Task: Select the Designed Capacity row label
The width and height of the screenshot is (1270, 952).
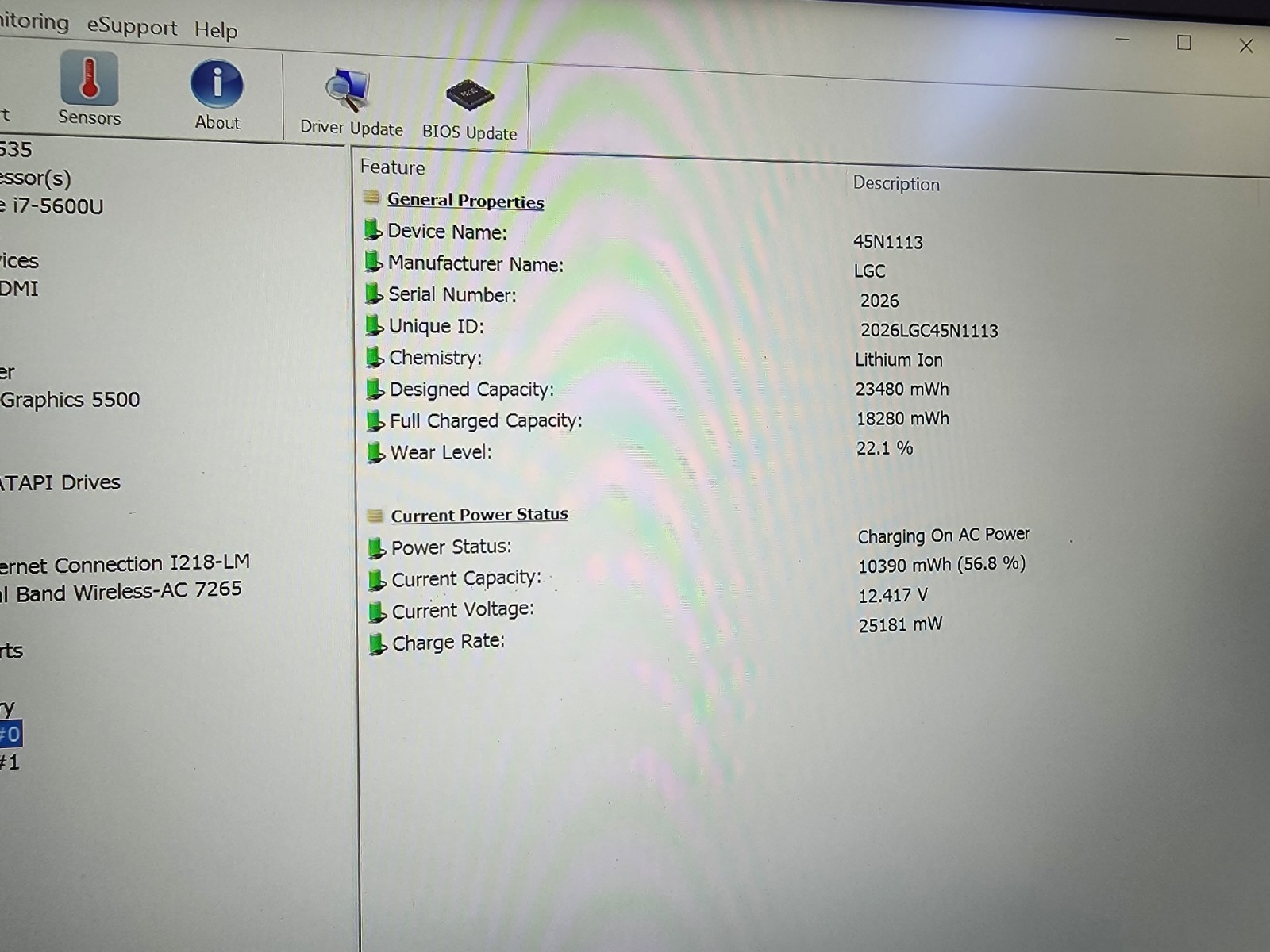Action: tap(471, 390)
